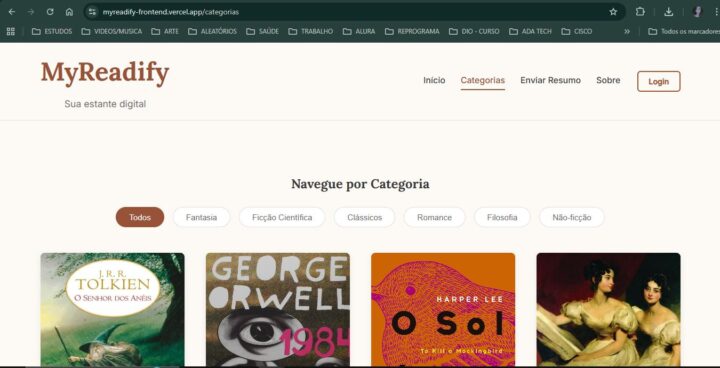This screenshot has height=368, width=720.
Task: Open the ARTE bookmark folder
Action: [x=165, y=31]
